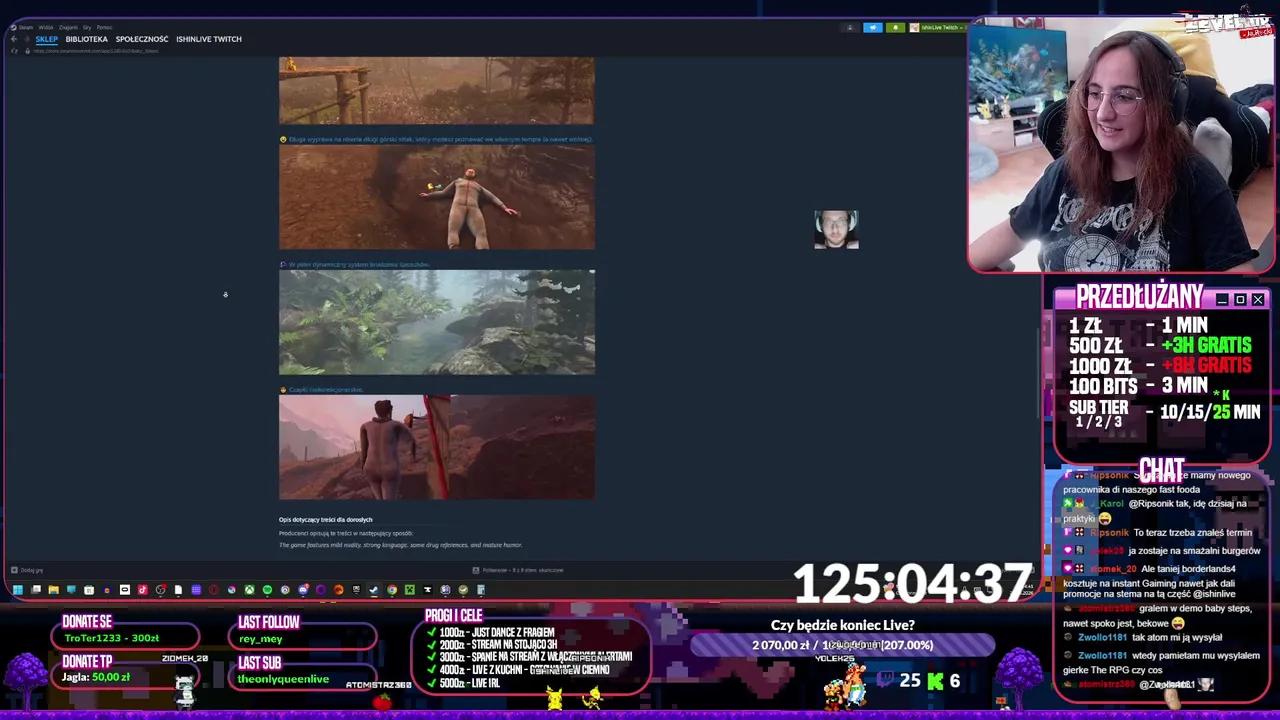Open Discord with the notification badge

point(303,590)
